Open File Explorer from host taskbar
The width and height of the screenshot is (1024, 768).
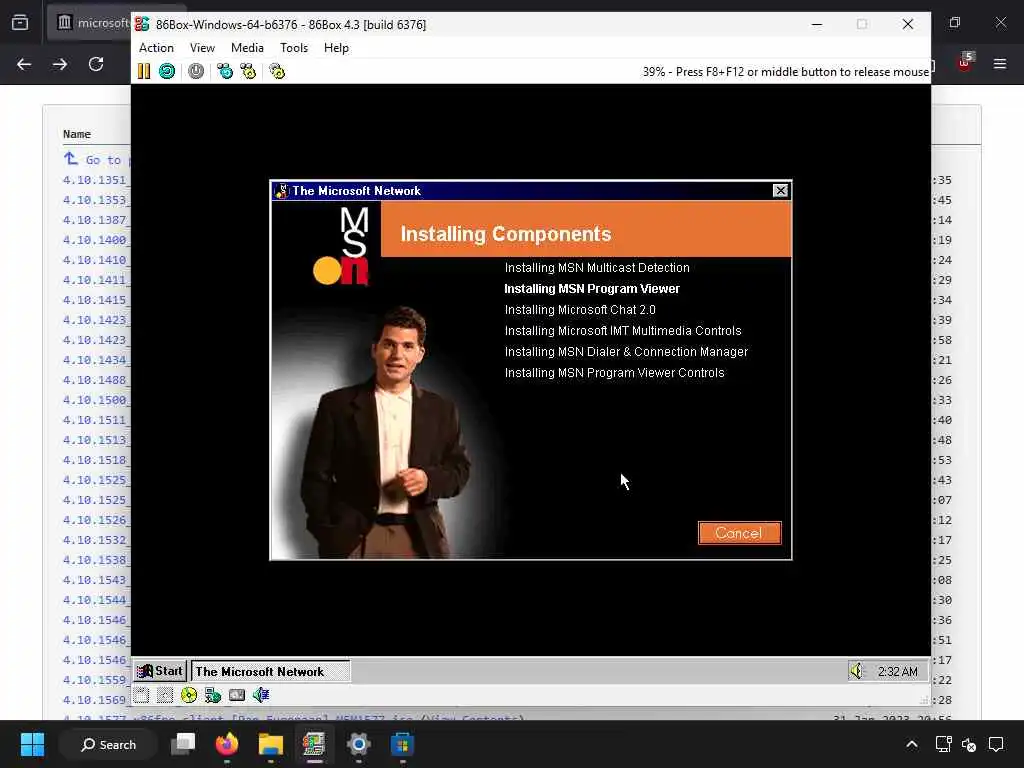[x=270, y=744]
